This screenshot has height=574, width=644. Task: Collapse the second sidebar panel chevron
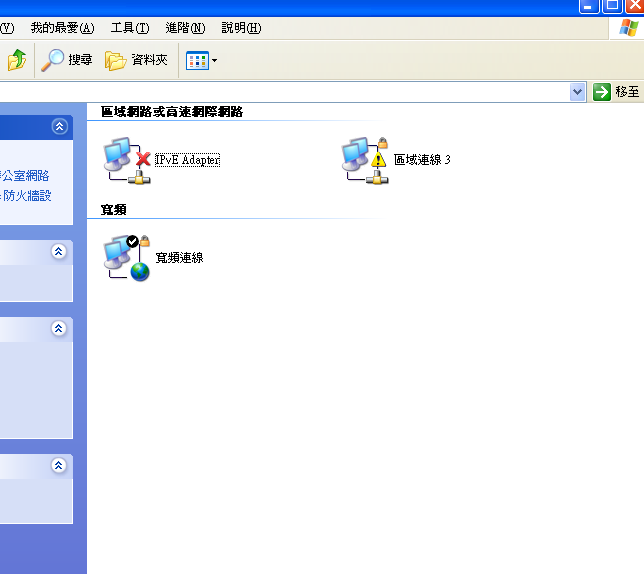59,251
